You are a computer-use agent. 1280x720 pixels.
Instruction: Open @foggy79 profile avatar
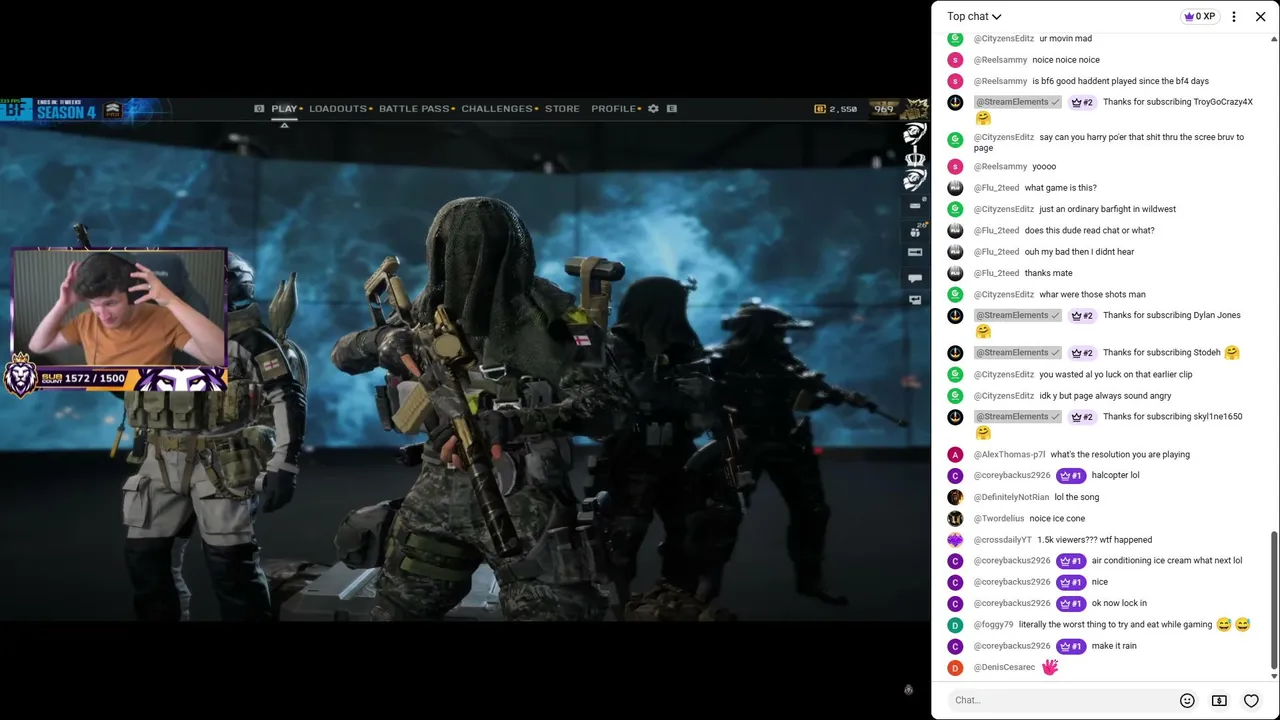pyautogui.click(x=955, y=625)
